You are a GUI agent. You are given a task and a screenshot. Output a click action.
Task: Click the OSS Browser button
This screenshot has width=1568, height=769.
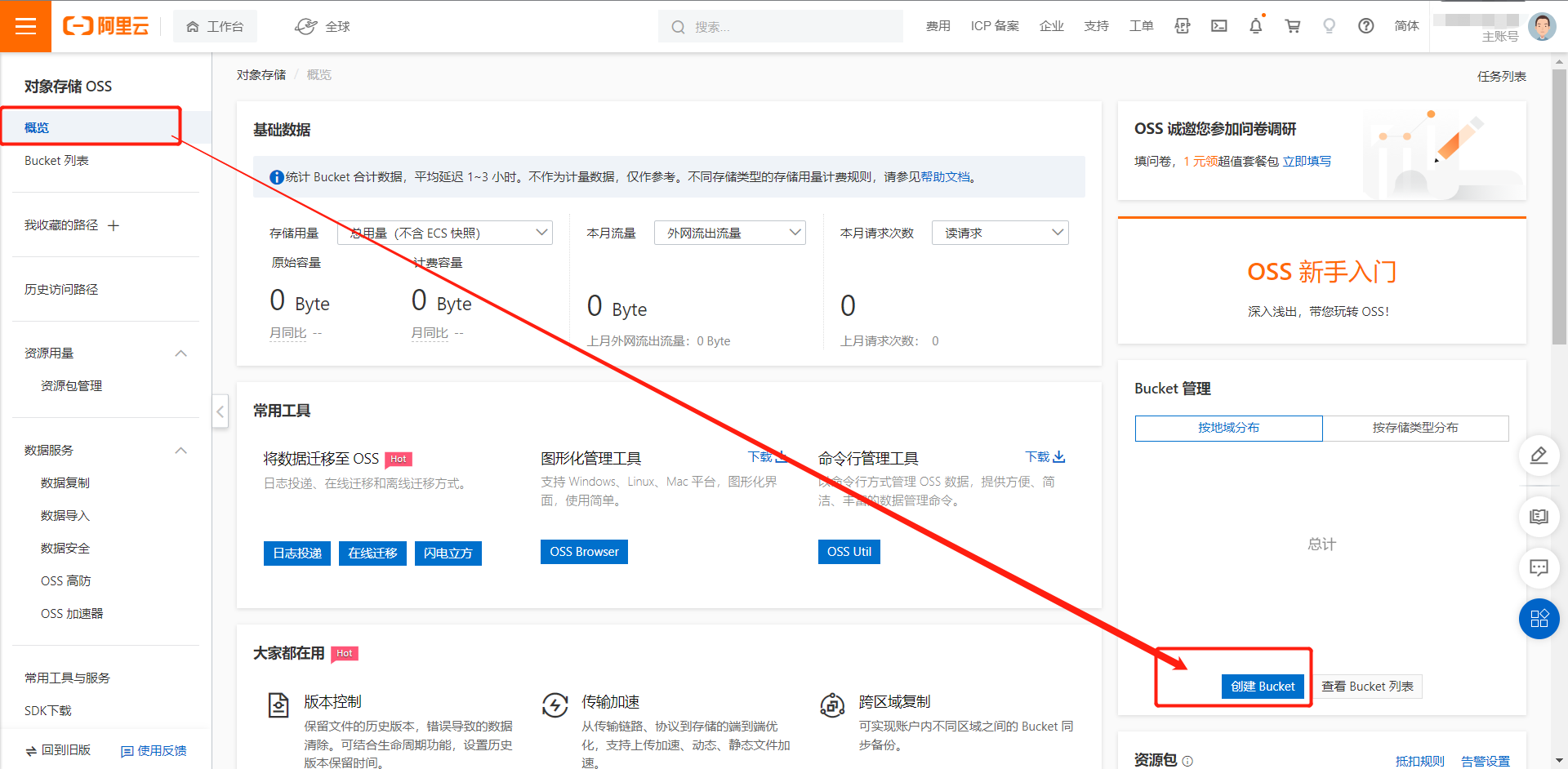pos(584,552)
